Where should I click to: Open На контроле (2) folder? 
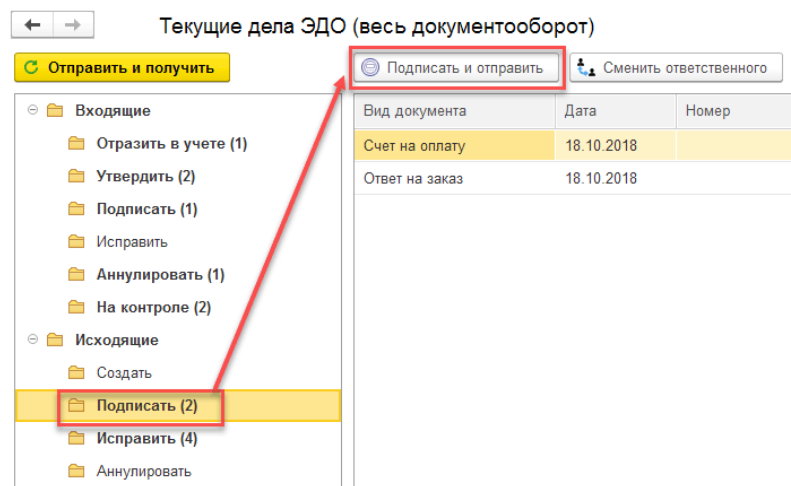pyautogui.click(x=154, y=308)
